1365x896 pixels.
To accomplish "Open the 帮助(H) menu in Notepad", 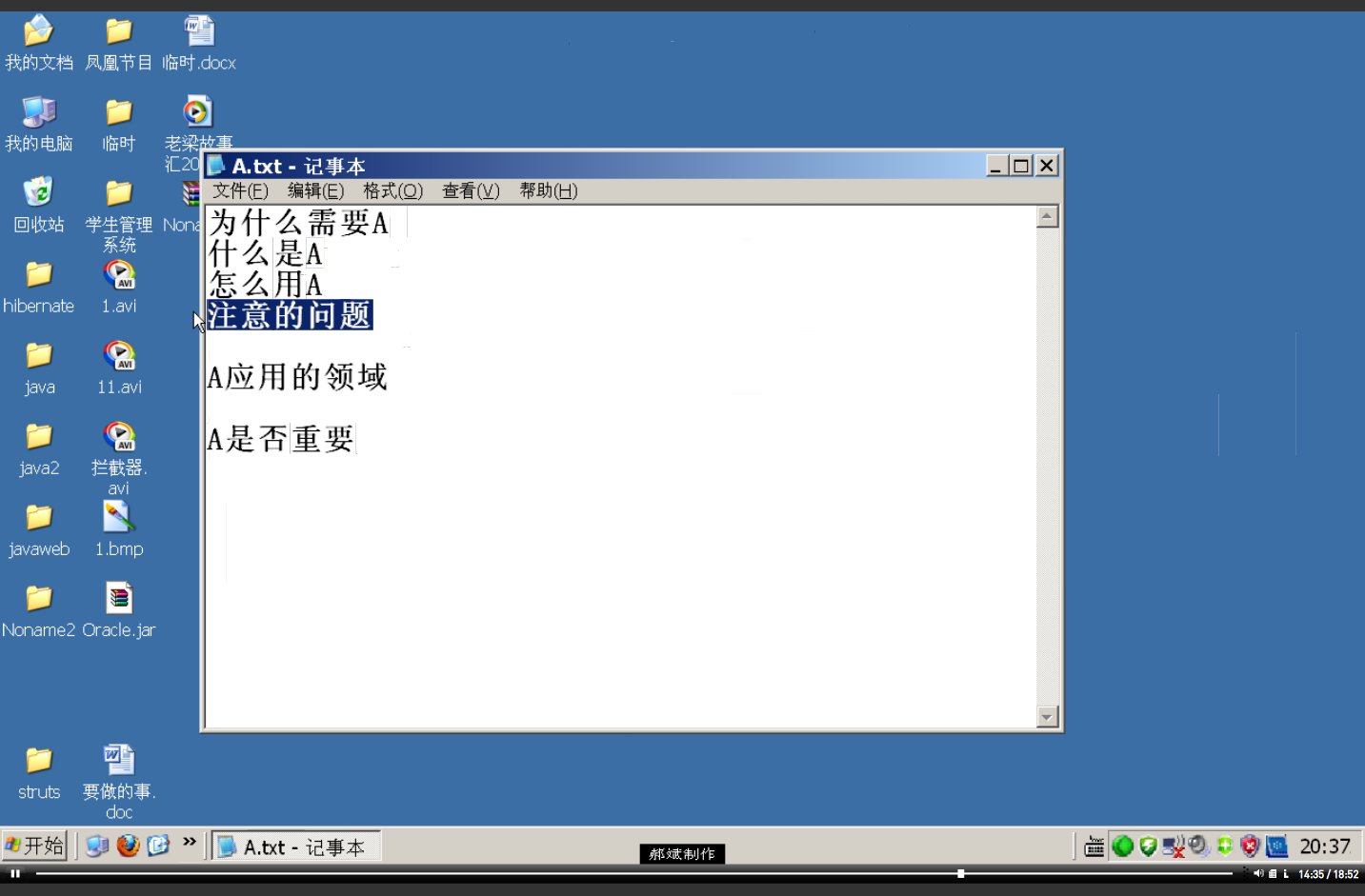I will coord(548,191).
